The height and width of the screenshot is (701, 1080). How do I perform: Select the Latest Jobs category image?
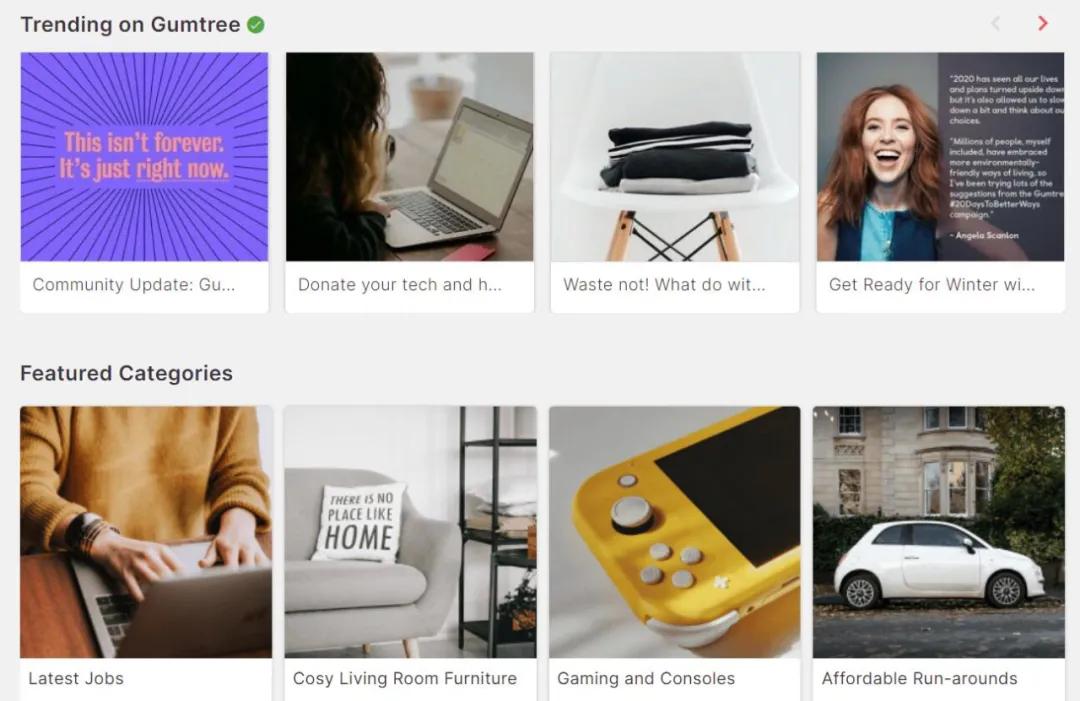[146, 532]
